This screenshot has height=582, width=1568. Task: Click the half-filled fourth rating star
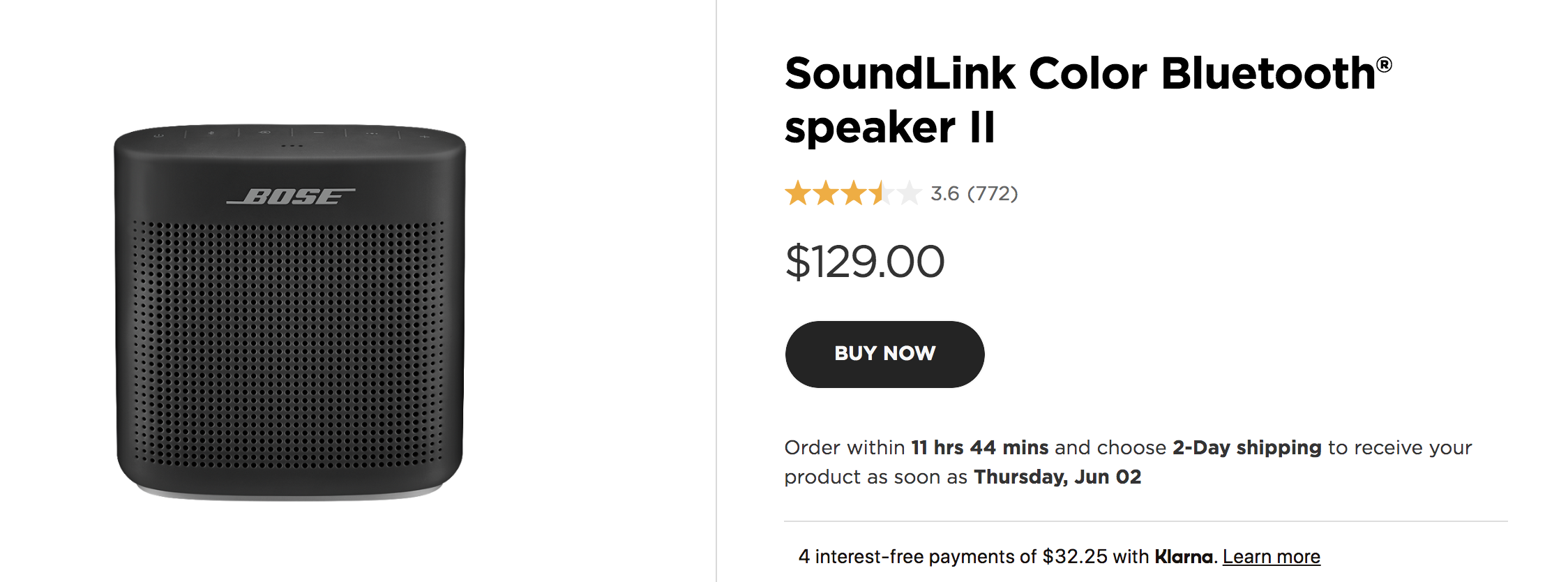coord(882,193)
